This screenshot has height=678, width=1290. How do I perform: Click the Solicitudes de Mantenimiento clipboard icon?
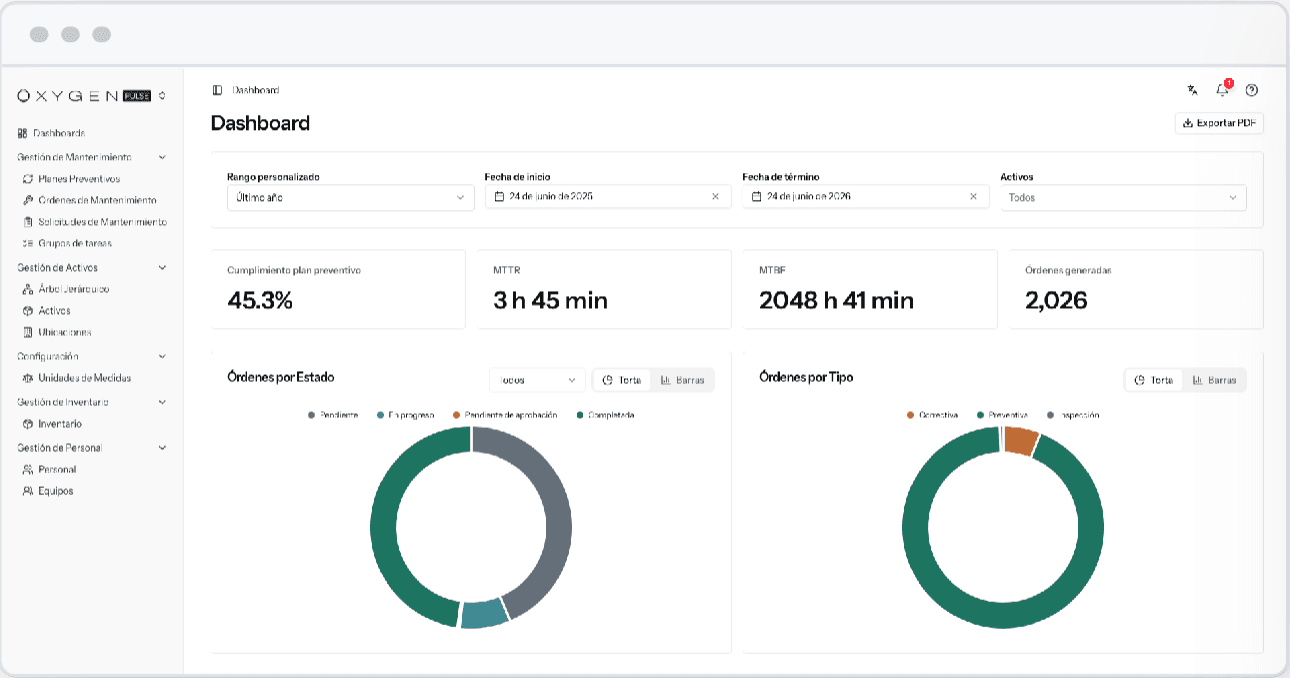(x=28, y=222)
